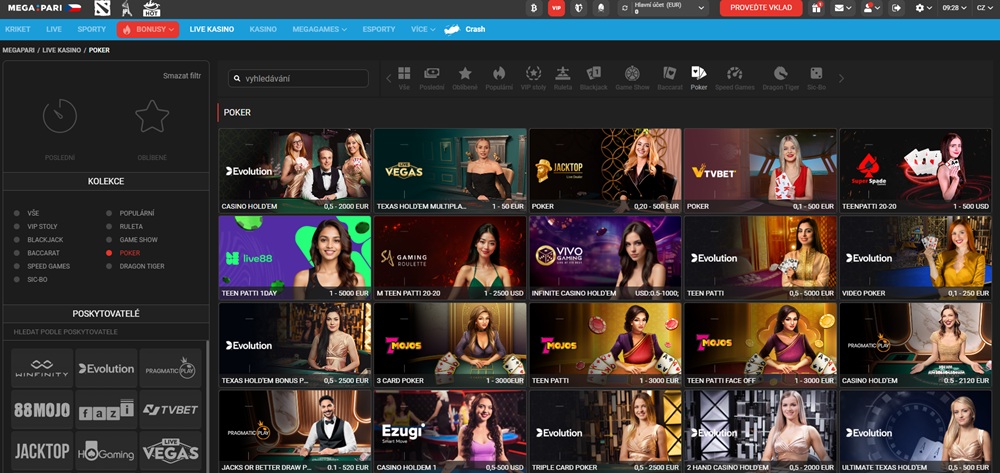Open the Crash game menu item
Screen dimensions: 1000x473
point(465,29)
